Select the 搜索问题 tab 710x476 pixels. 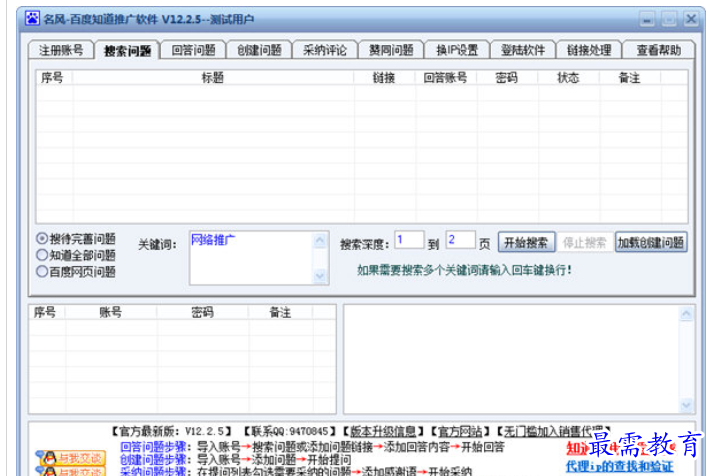pos(127,51)
